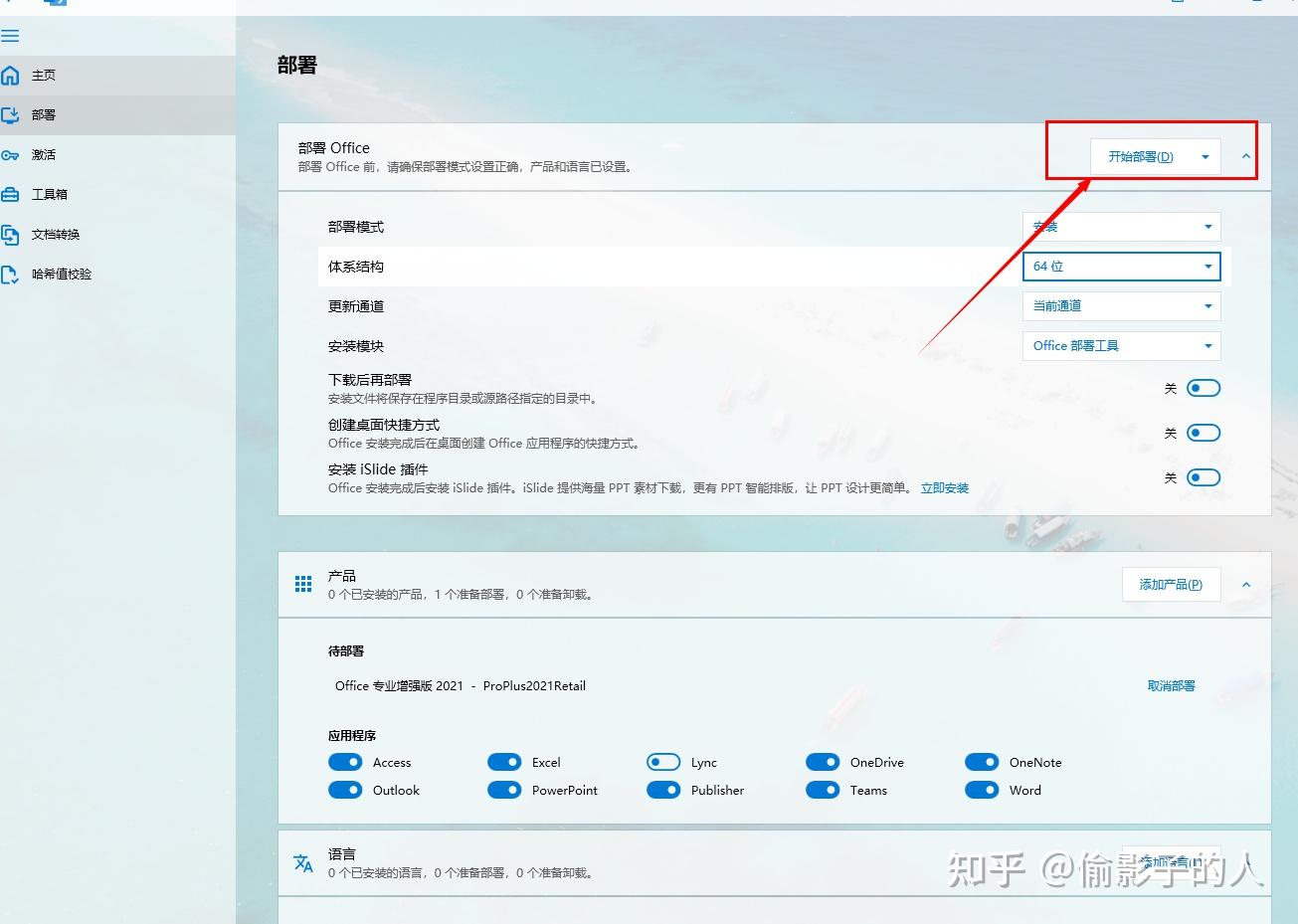Click the grid icon next to 产品
Image resolution: width=1298 pixels, height=924 pixels.
[303, 584]
